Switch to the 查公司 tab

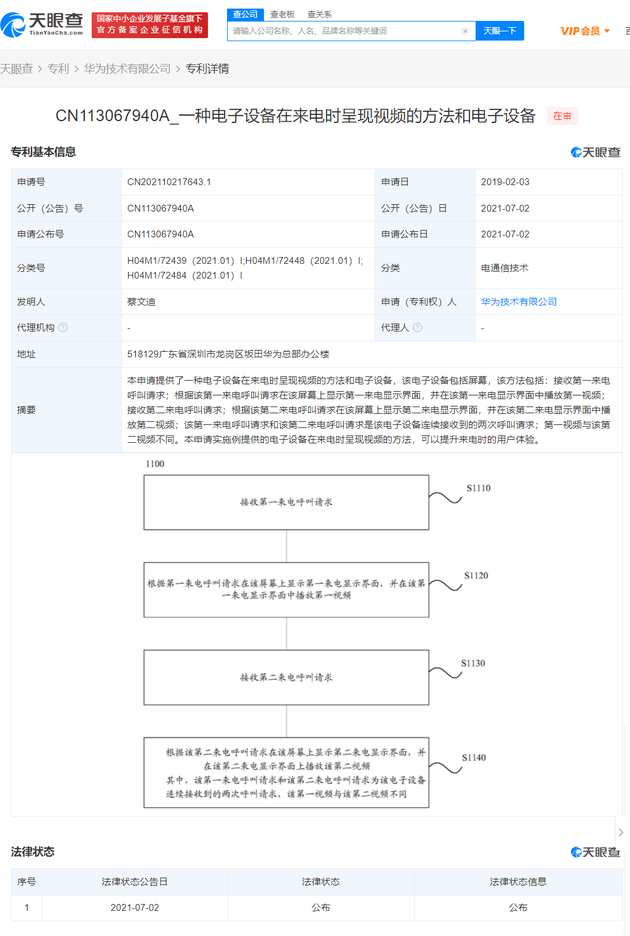[245, 14]
